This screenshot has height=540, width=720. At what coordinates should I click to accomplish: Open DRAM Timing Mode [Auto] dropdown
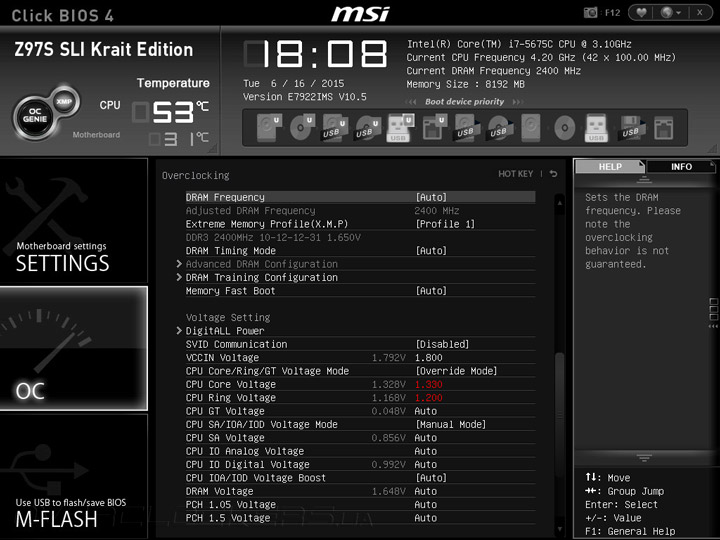point(431,251)
